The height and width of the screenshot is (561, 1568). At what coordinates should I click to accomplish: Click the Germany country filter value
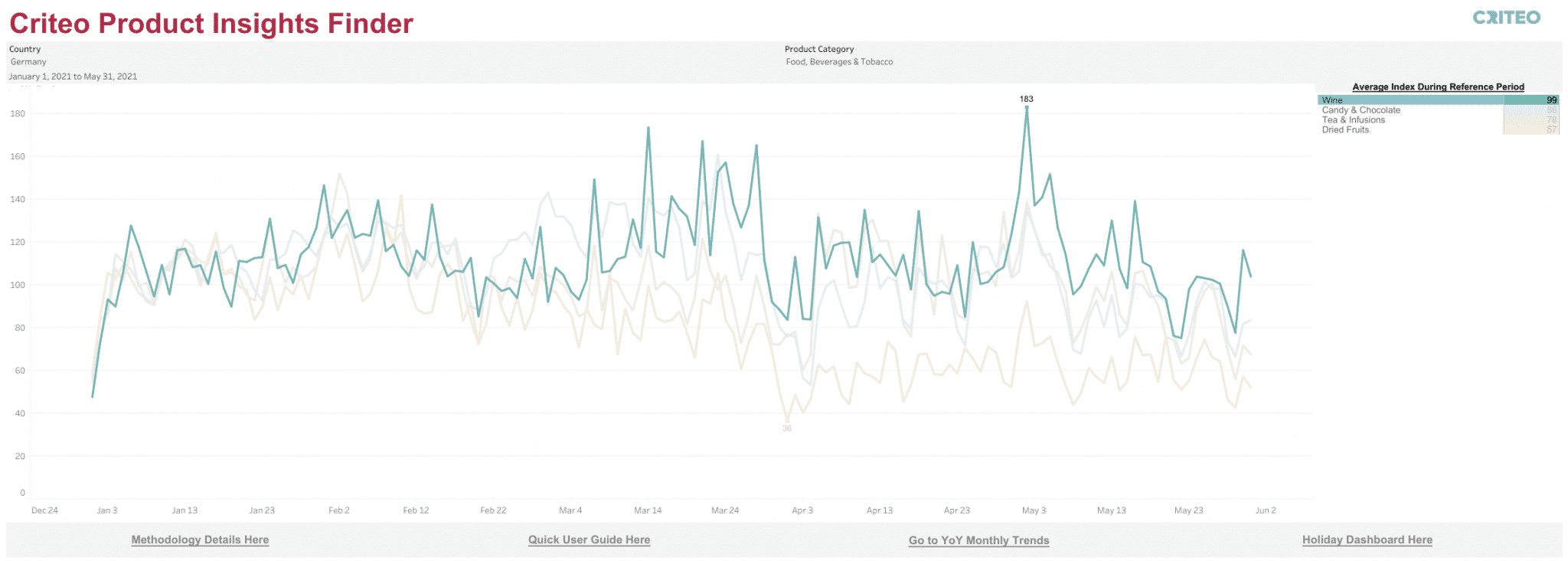(28, 62)
